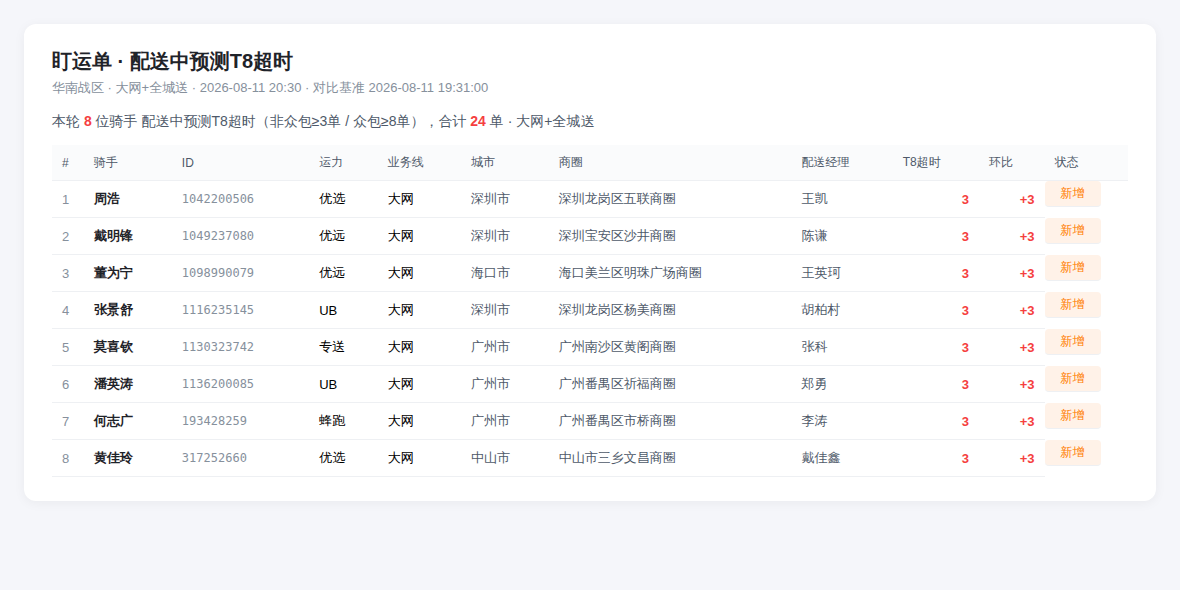Click the +3 change value in 周浩 row
The height and width of the screenshot is (590, 1180).
point(1026,199)
